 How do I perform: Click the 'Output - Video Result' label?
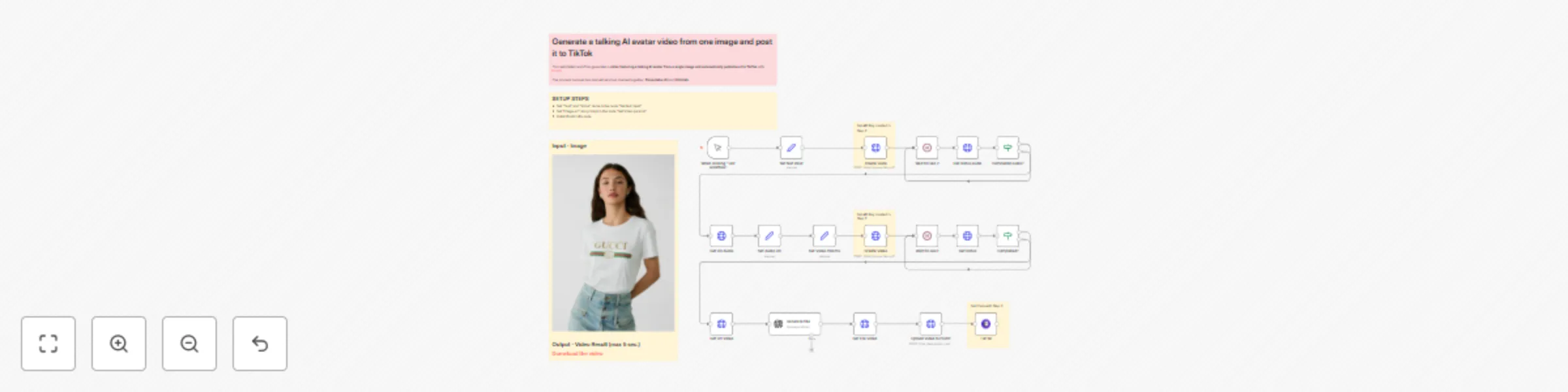pos(596,344)
